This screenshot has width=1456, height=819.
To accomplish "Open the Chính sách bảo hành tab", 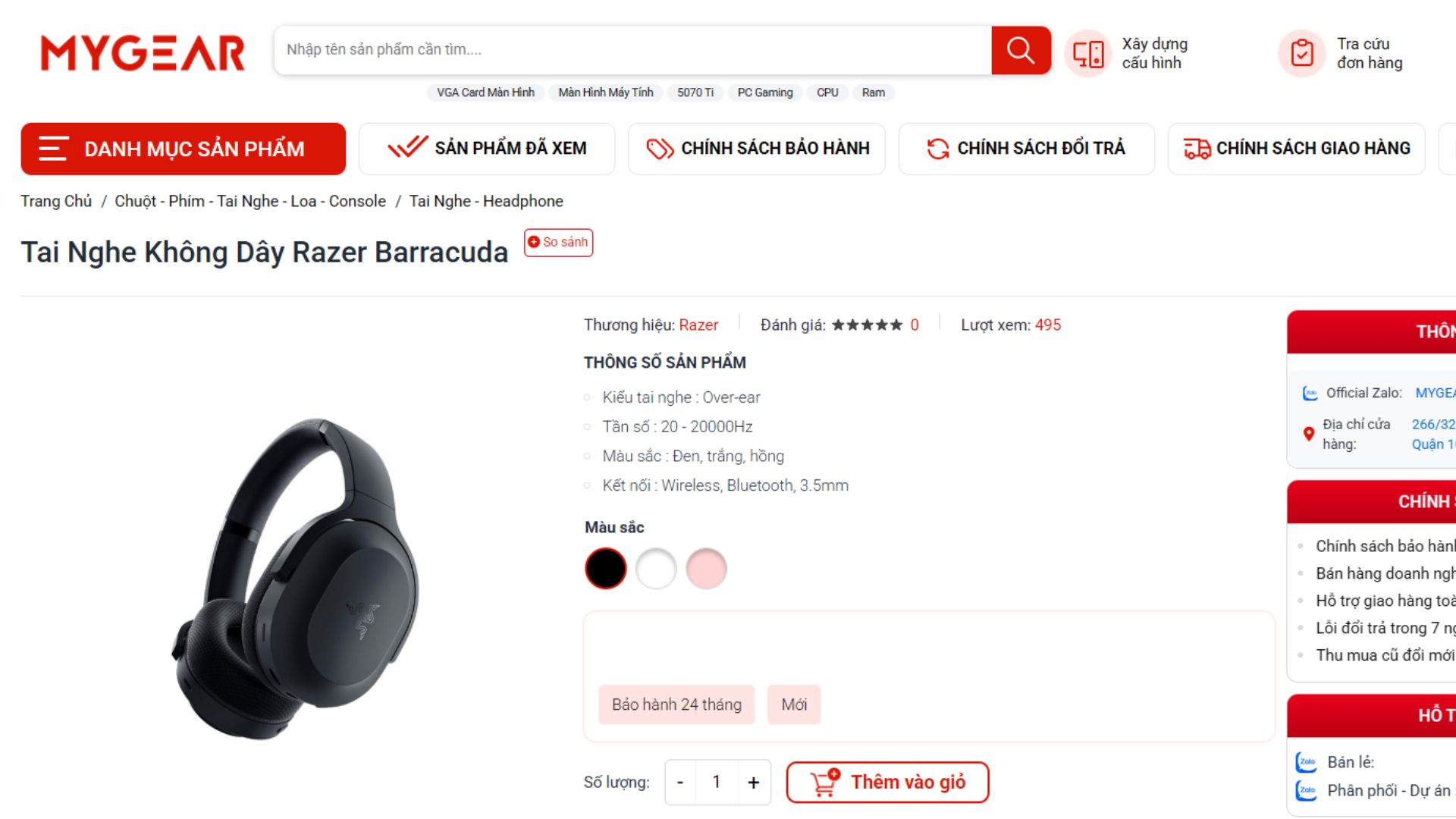I will click(x=757, y=149).
